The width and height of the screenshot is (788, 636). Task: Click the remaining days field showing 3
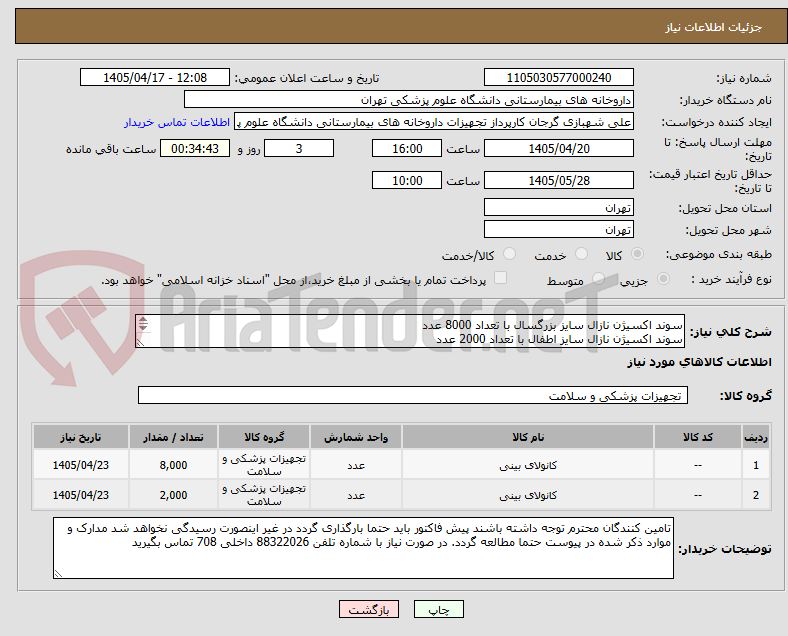299,149
